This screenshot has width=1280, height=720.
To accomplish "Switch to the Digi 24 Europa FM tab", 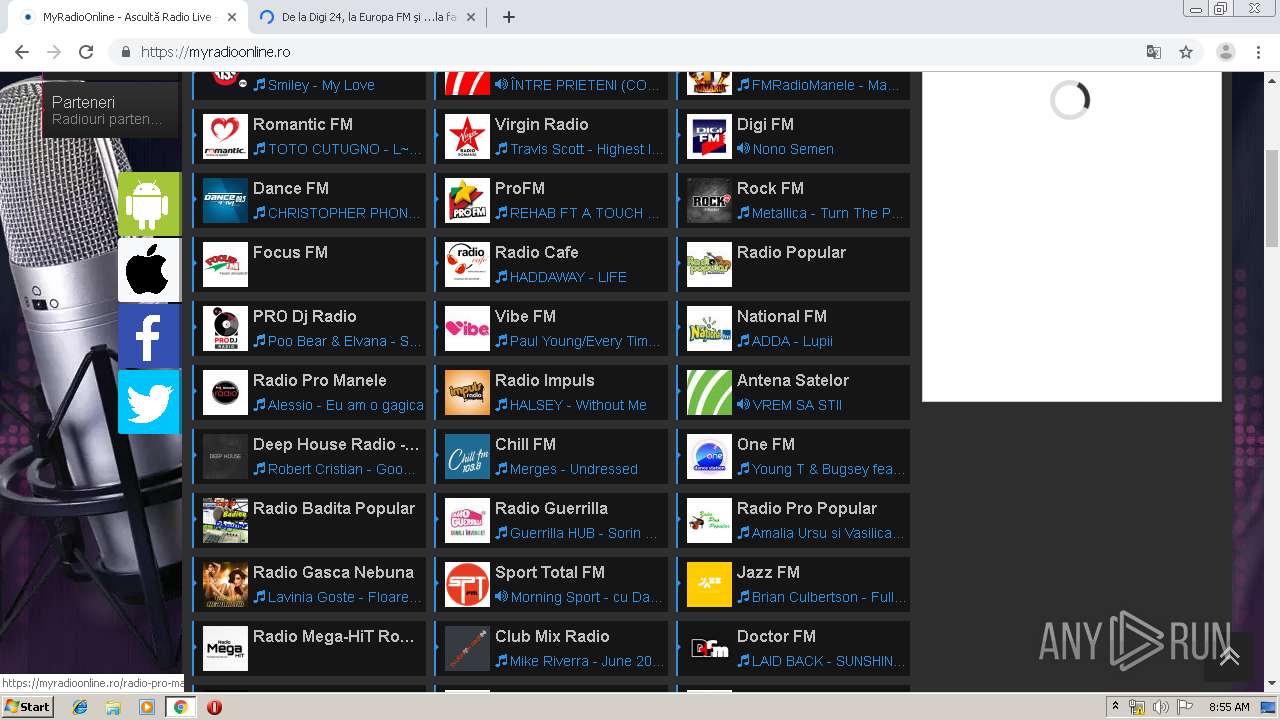I will pyautogui.click(x=369, y=17).
